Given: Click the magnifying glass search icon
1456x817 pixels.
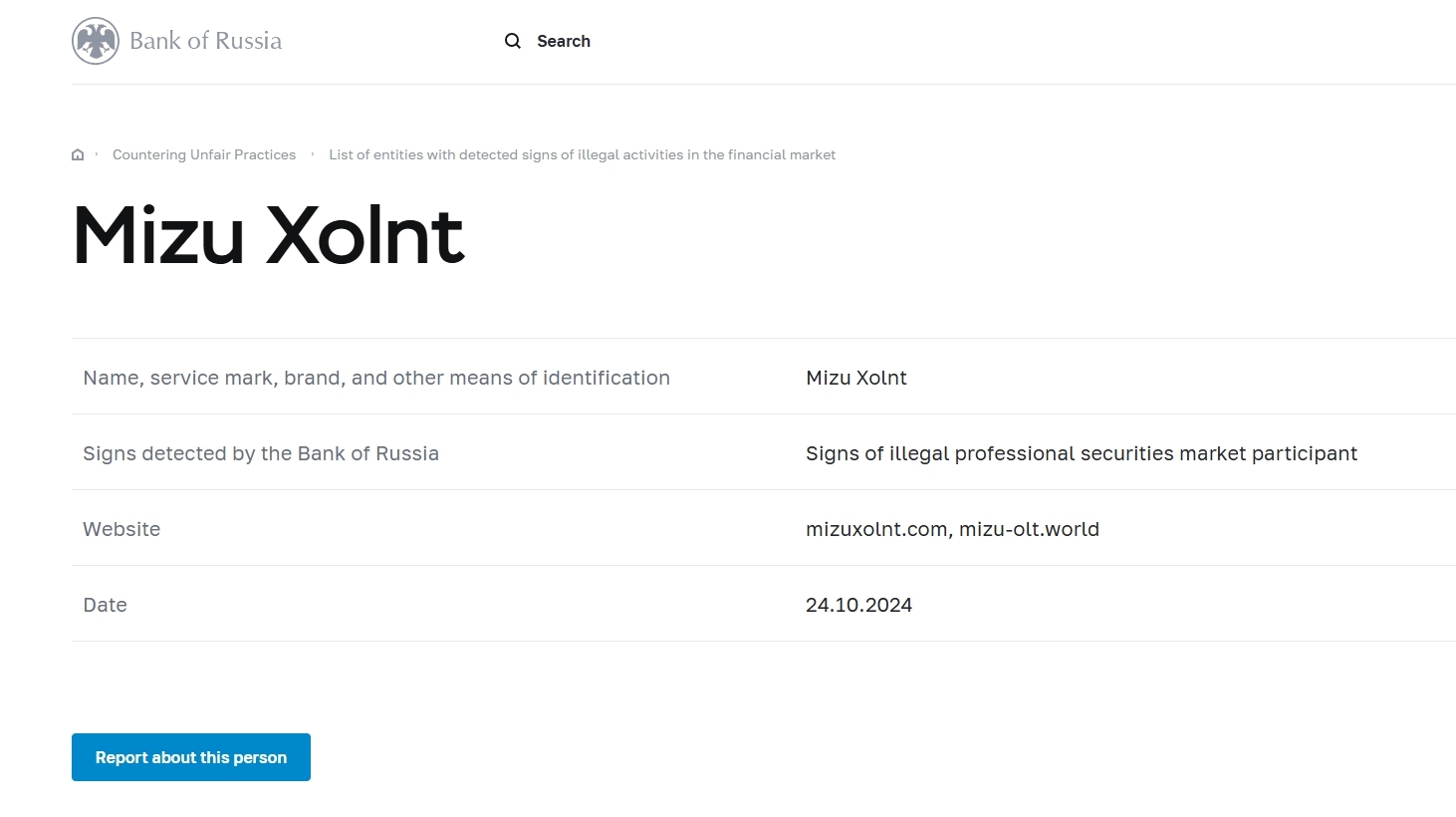Looking at the screenshot, I should pyautogui.click(x=513, y=41).
